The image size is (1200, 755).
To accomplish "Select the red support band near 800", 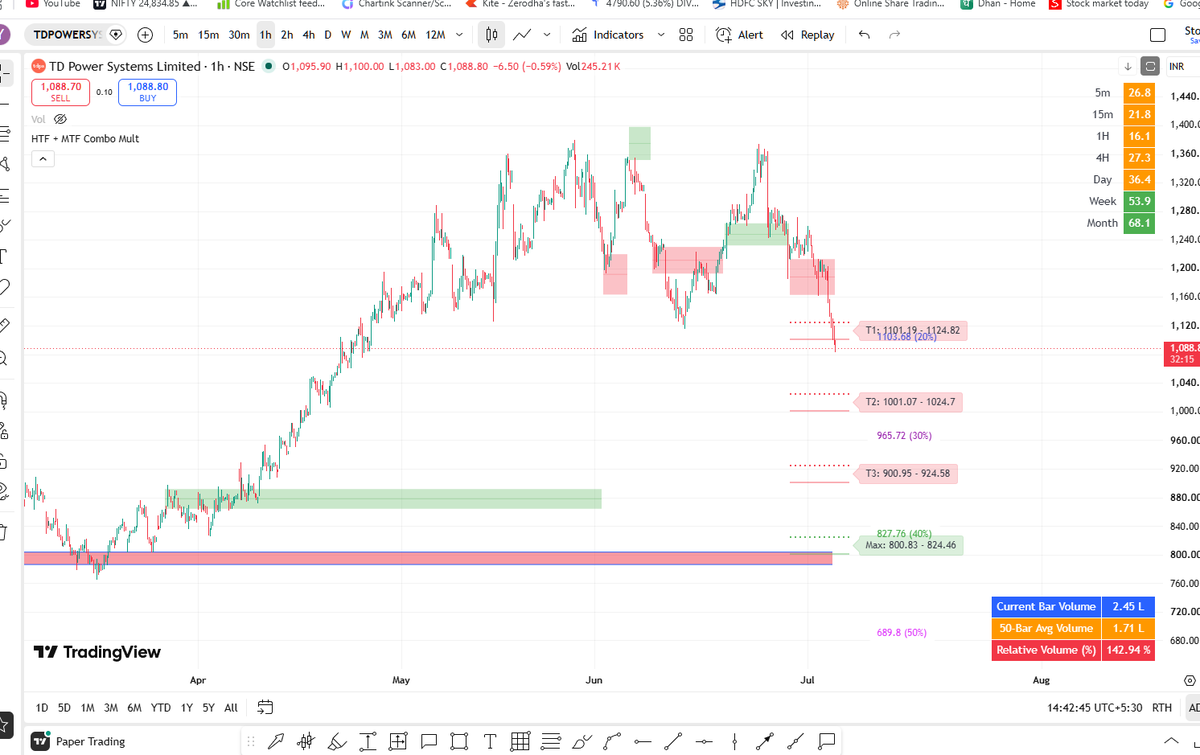I will tap(428, 558).
